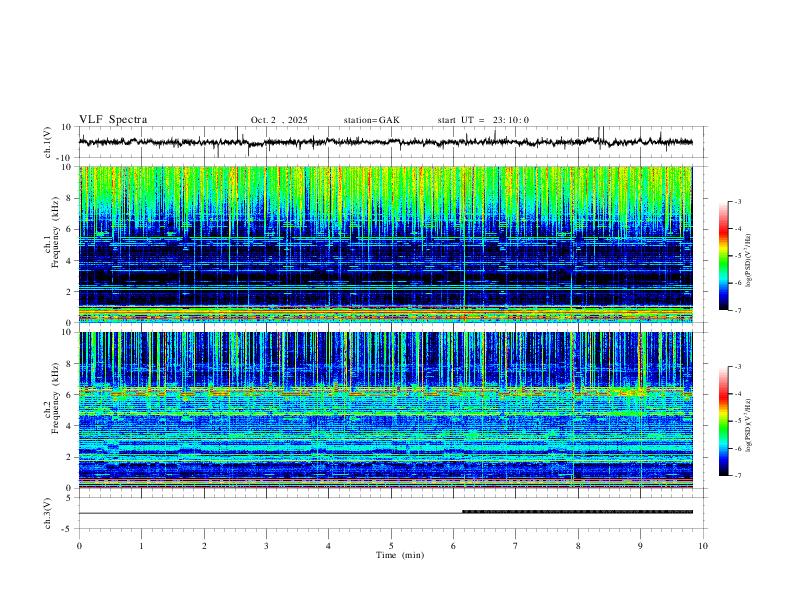The image size is (792, 612).
Task: Click the "9" tick on the time axis
Action: [640, 546]
